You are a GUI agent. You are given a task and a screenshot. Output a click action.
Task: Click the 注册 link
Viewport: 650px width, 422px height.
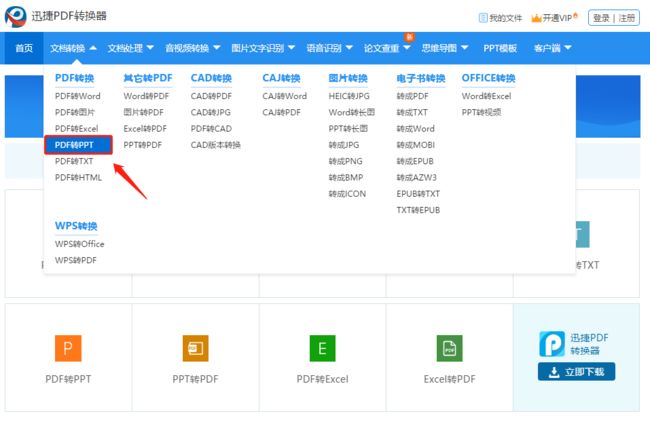[x=626, y=18]
